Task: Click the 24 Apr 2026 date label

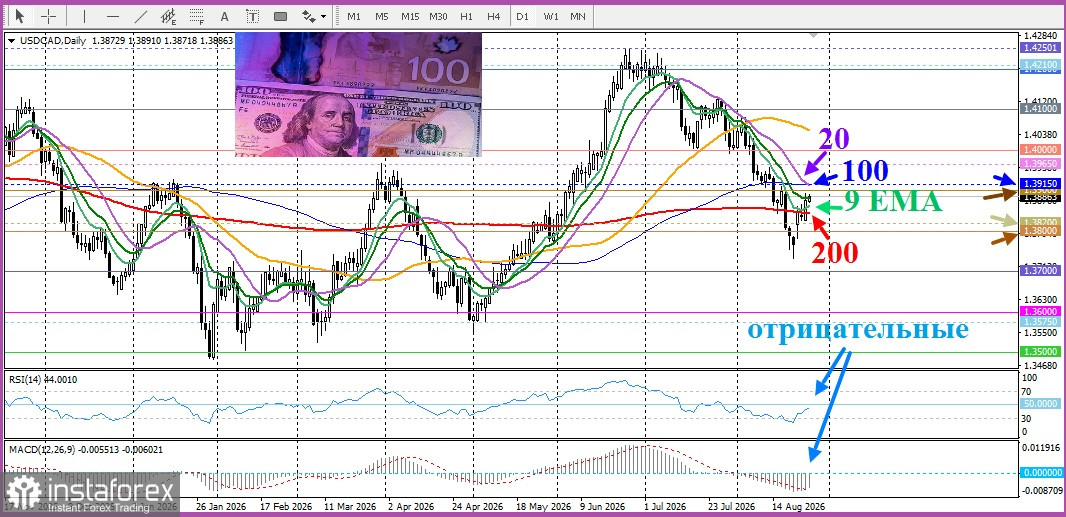Action: click(x=477, y=507)
